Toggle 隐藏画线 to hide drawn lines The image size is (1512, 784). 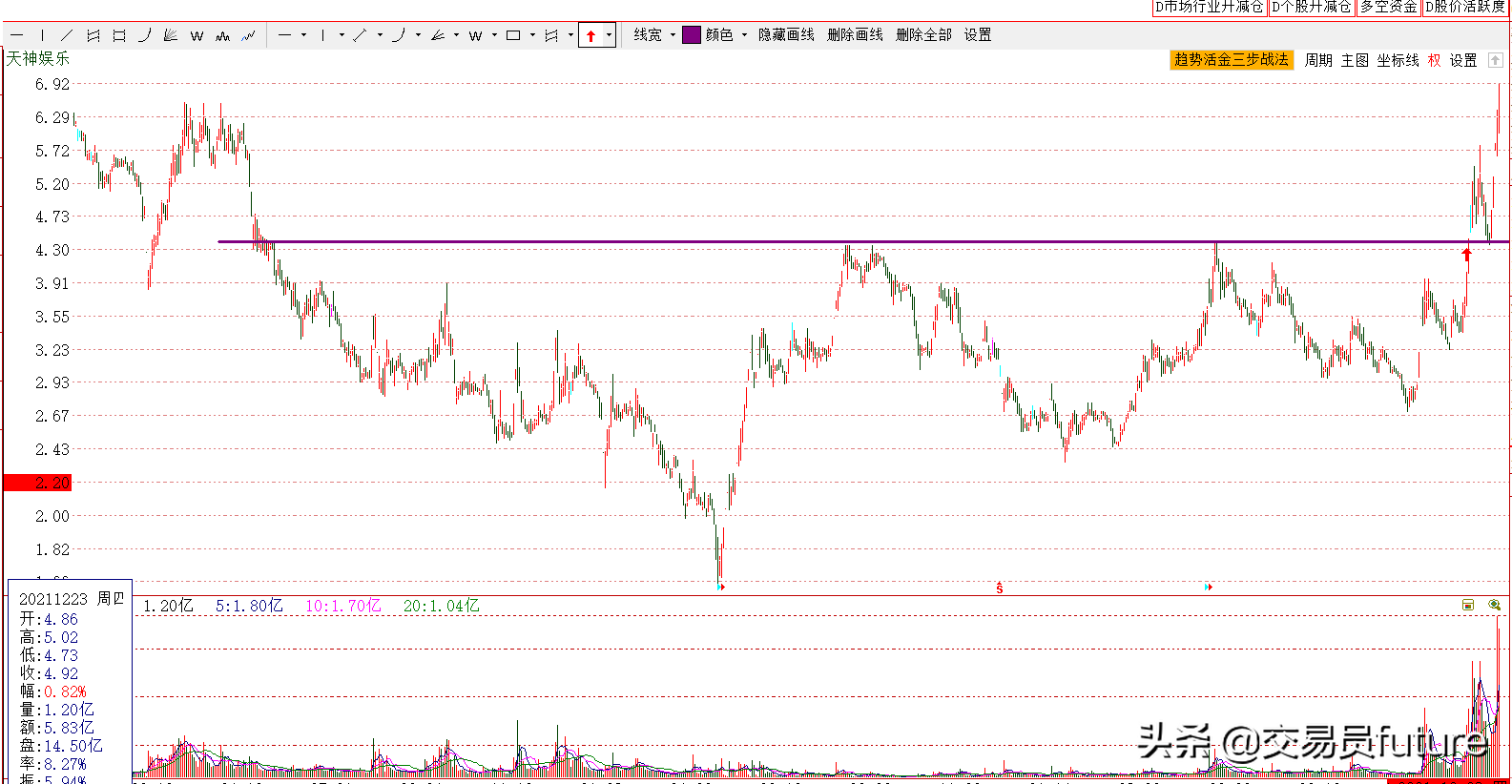tap(786, 35)
